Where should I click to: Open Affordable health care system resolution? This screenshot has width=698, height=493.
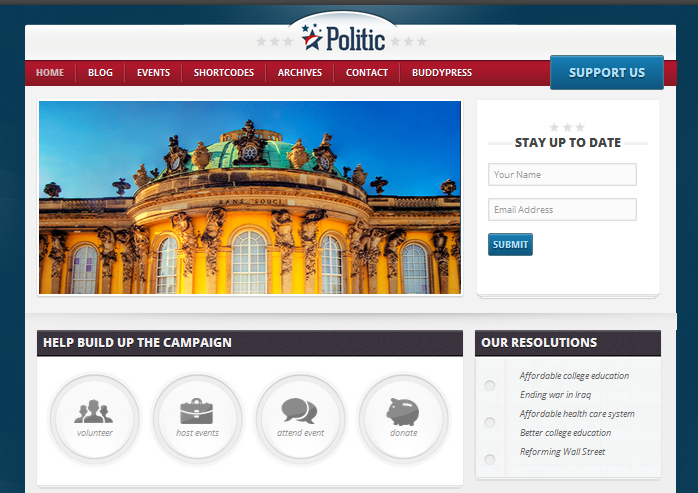[577, 414]
